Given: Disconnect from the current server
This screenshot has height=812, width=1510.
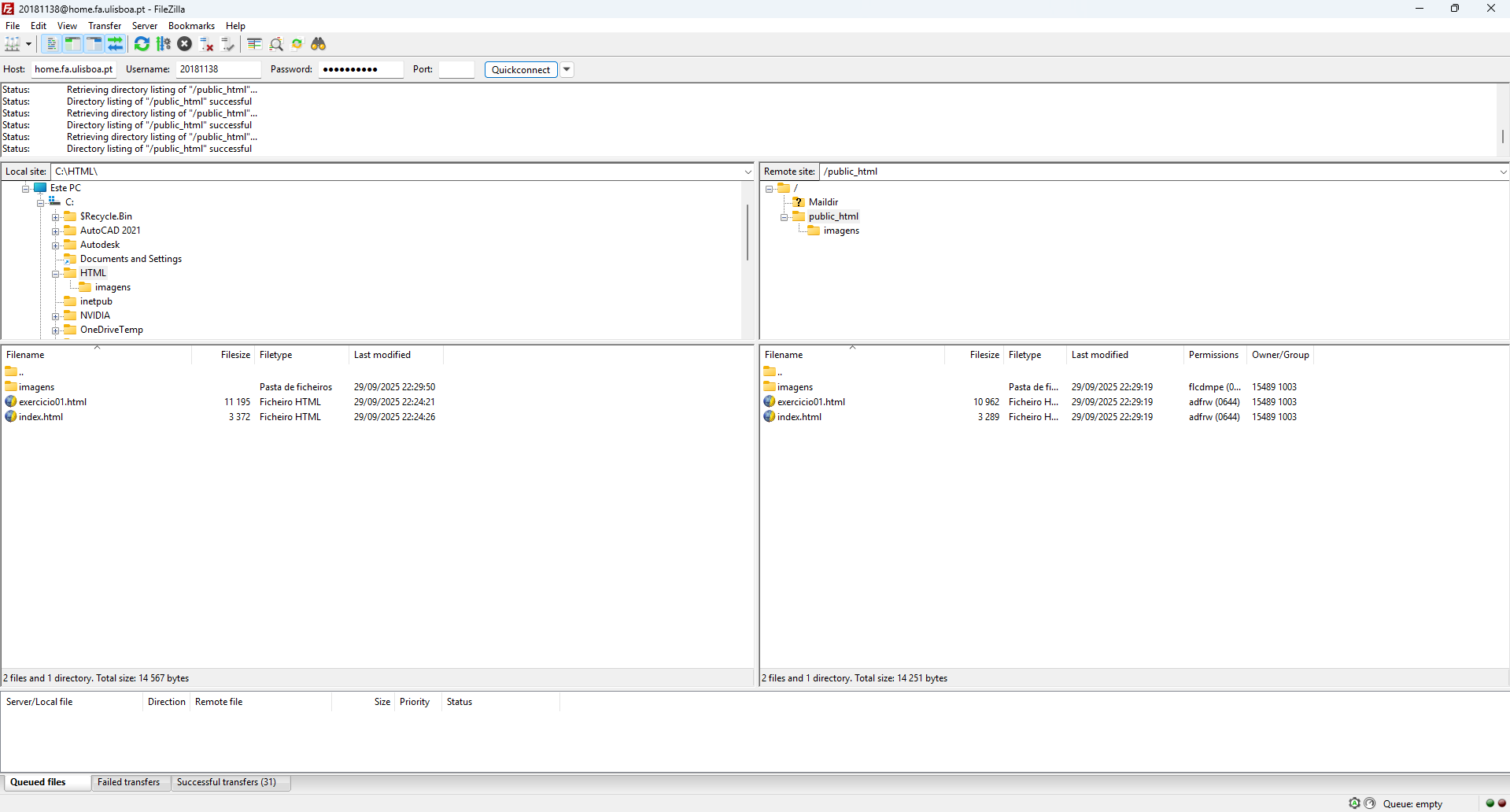Looking at the screenshot, I should 207,44.
